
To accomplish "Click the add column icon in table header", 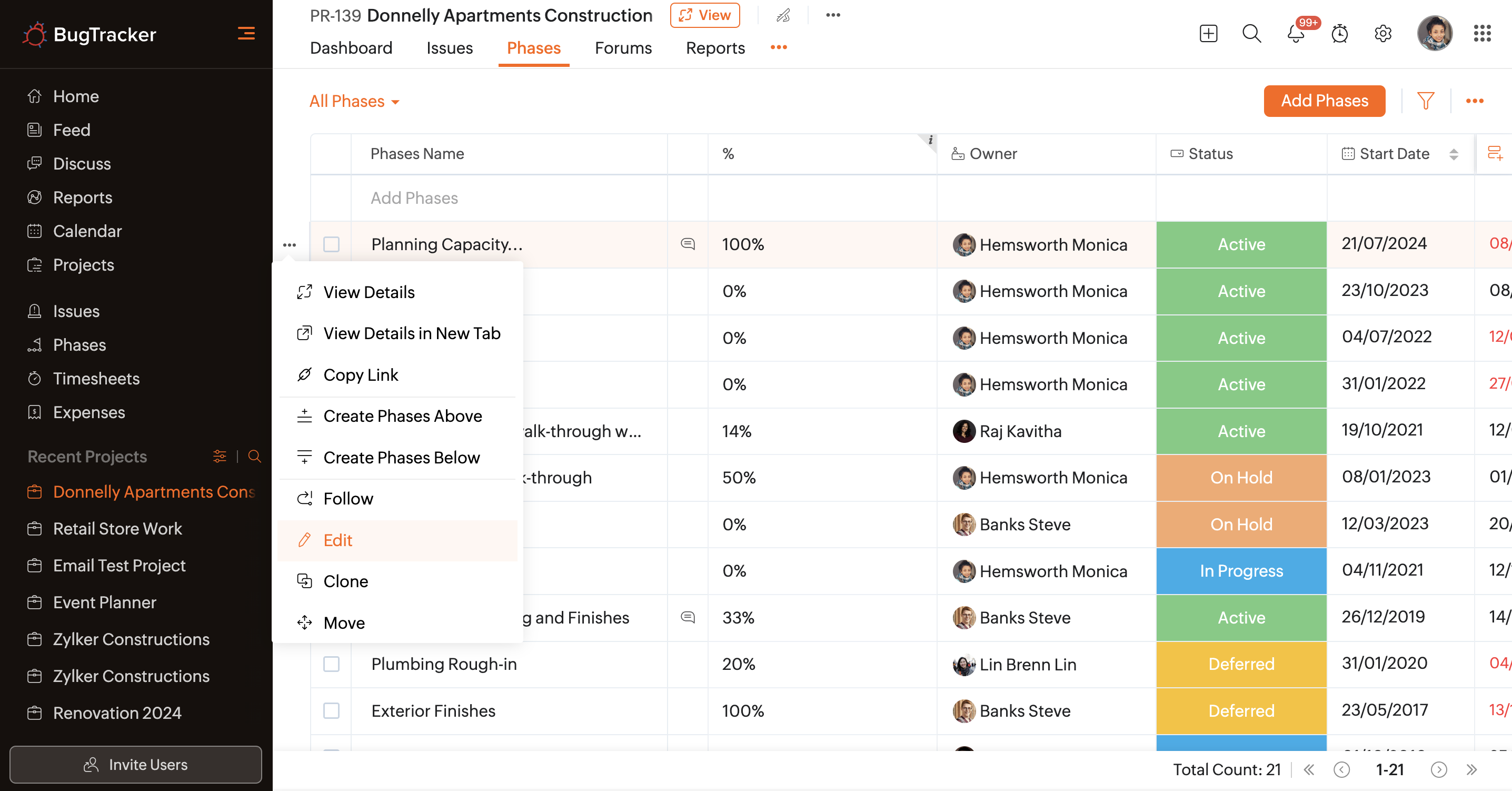I will (x=1495, y=154).
